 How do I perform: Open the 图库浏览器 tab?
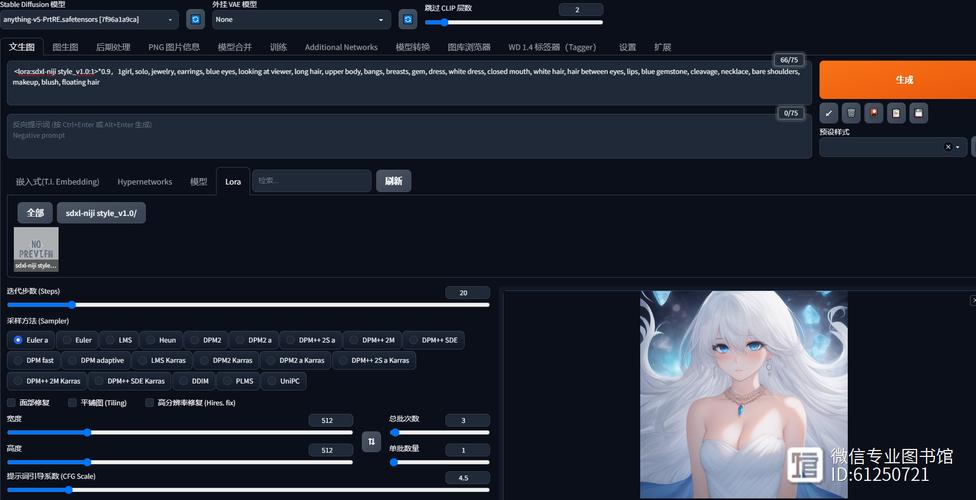[x=469, y=47]
